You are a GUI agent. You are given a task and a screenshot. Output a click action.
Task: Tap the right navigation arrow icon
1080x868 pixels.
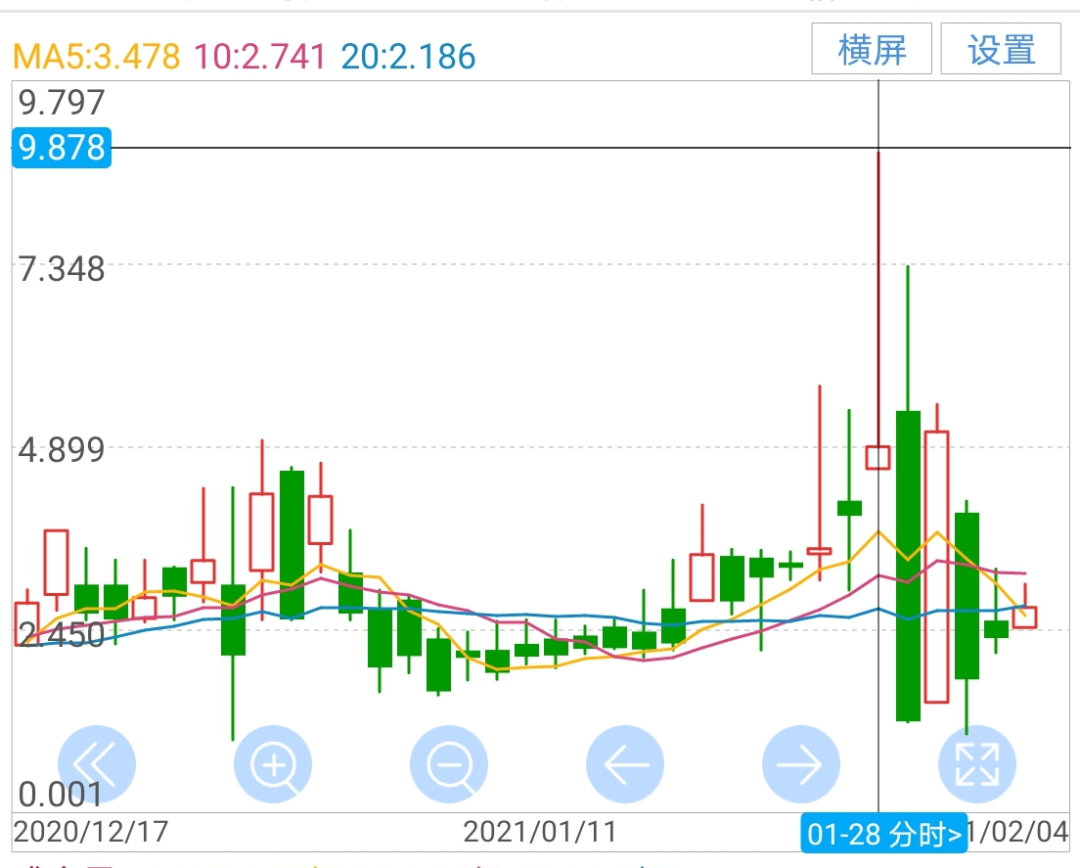tap(801, 763)
